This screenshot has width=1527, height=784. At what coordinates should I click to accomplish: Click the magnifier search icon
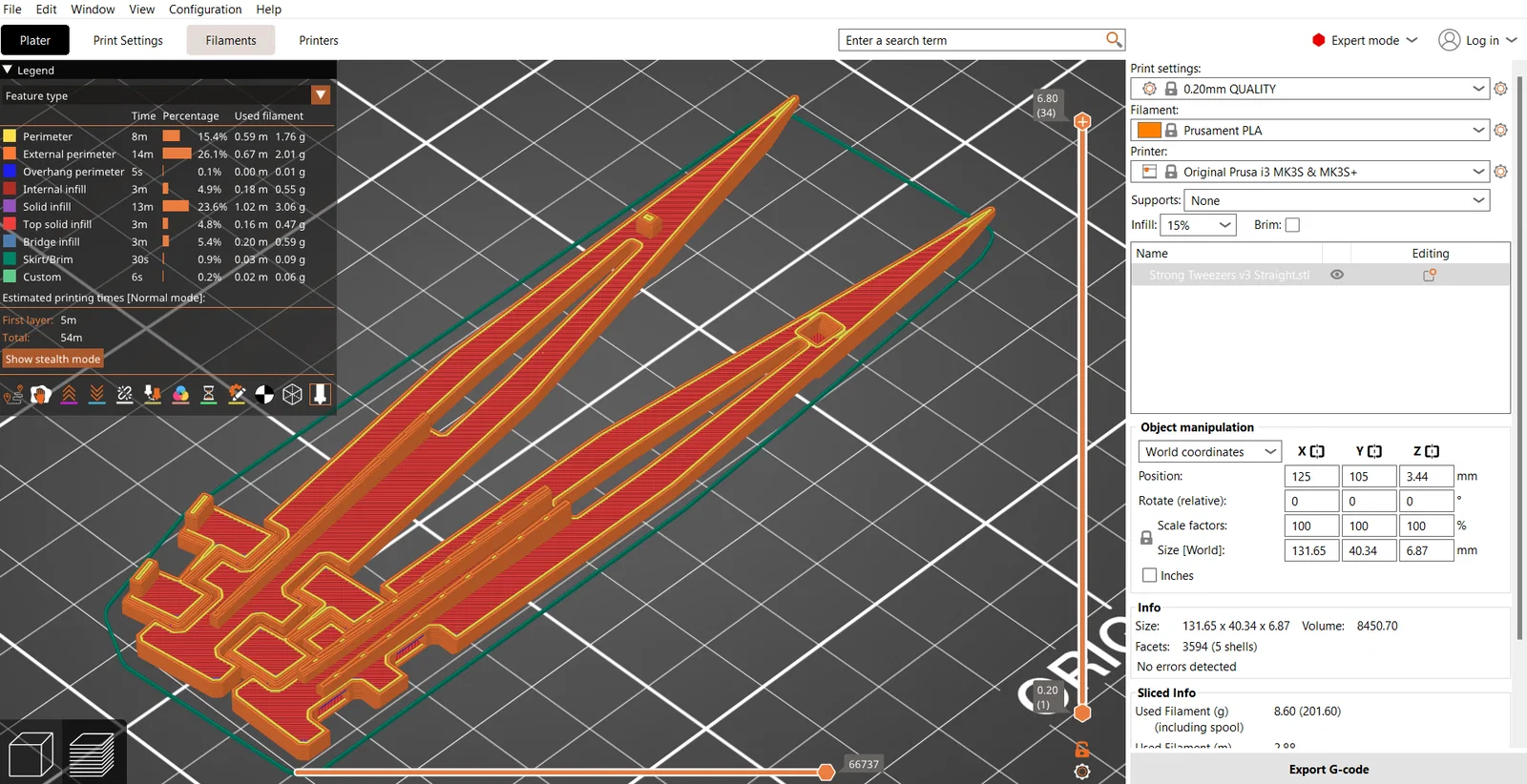pyautogui.click(x=1114, y=39)
